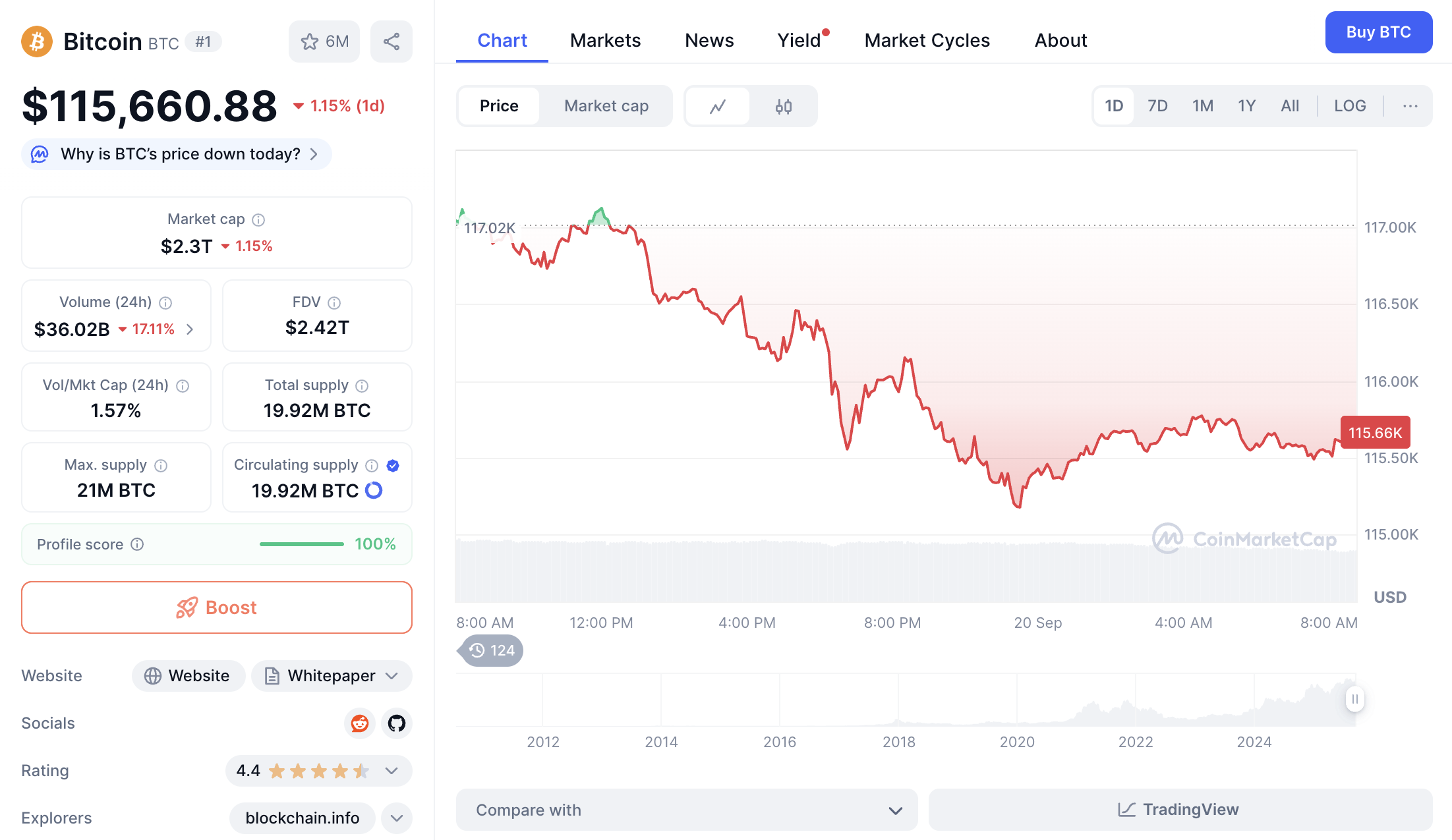Set chart range to 1M

1203,106
